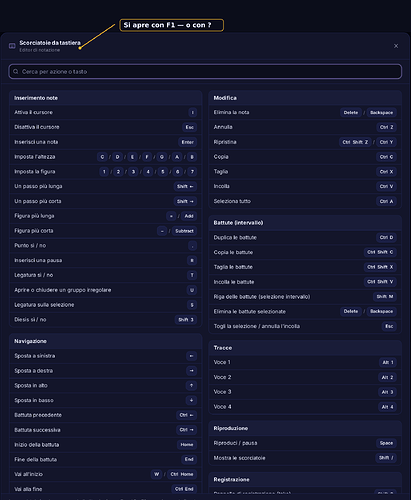The width and height of the screenshot is (411, 500).
Task: Focus the 'Cerca per azione o tasto' search field
Action: pyautogui.click(x=205, y=72)
